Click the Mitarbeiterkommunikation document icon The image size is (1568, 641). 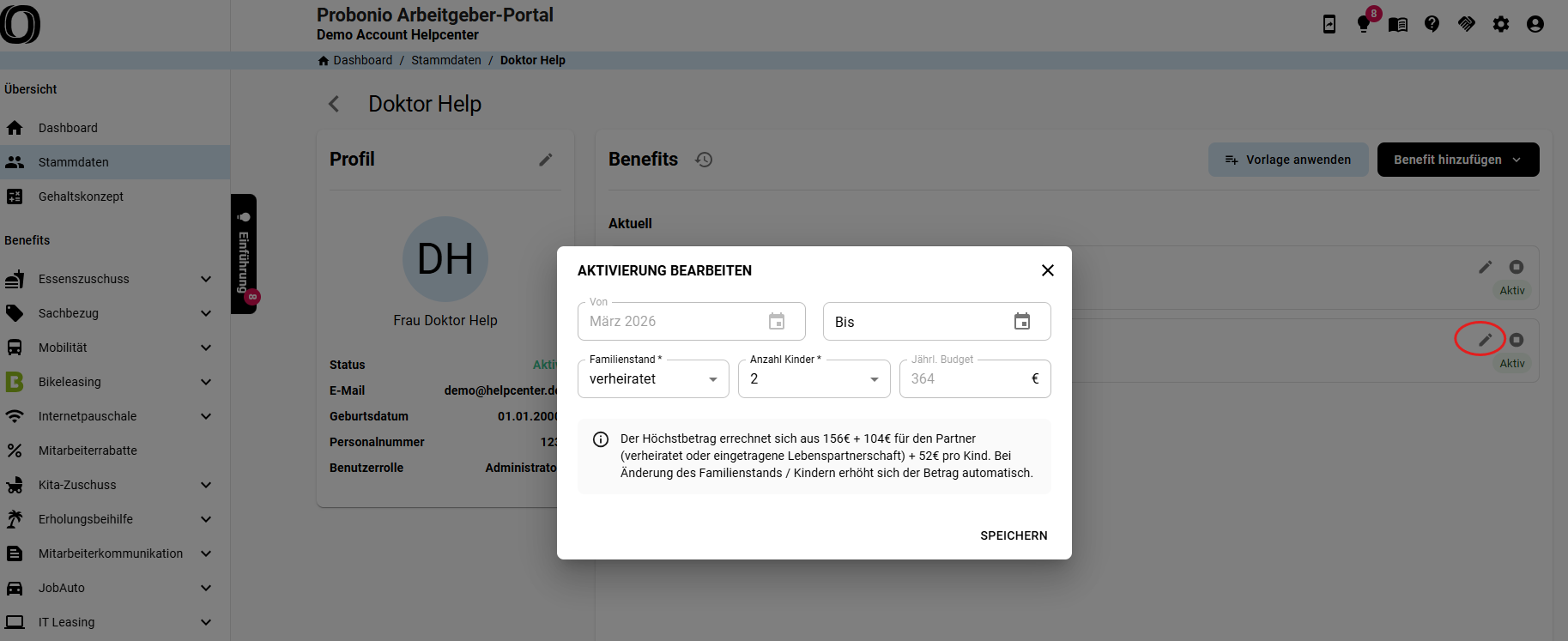pyautogui.click(x=15, y=553)
